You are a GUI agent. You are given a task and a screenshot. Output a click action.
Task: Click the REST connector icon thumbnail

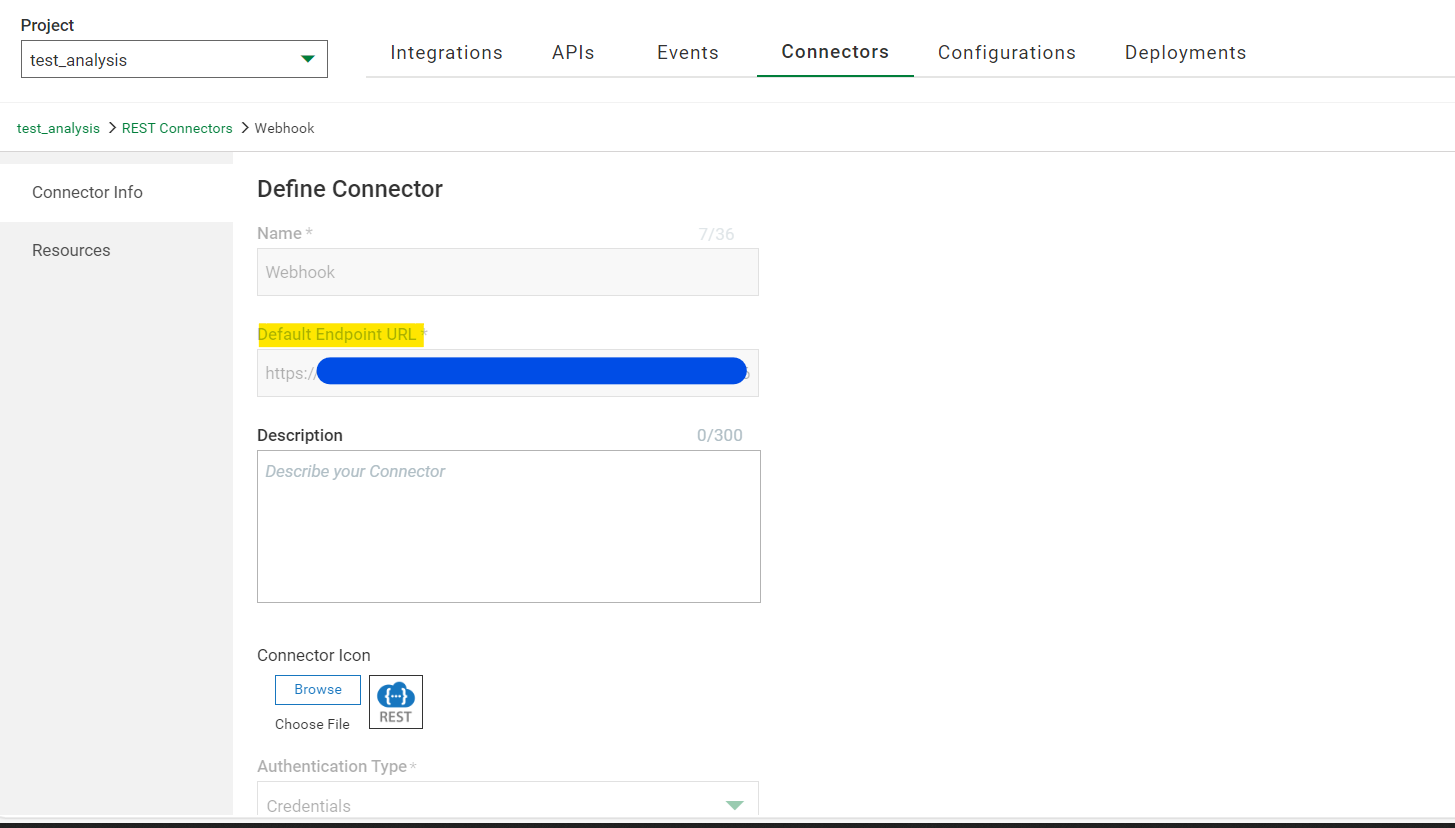point(395,701)
